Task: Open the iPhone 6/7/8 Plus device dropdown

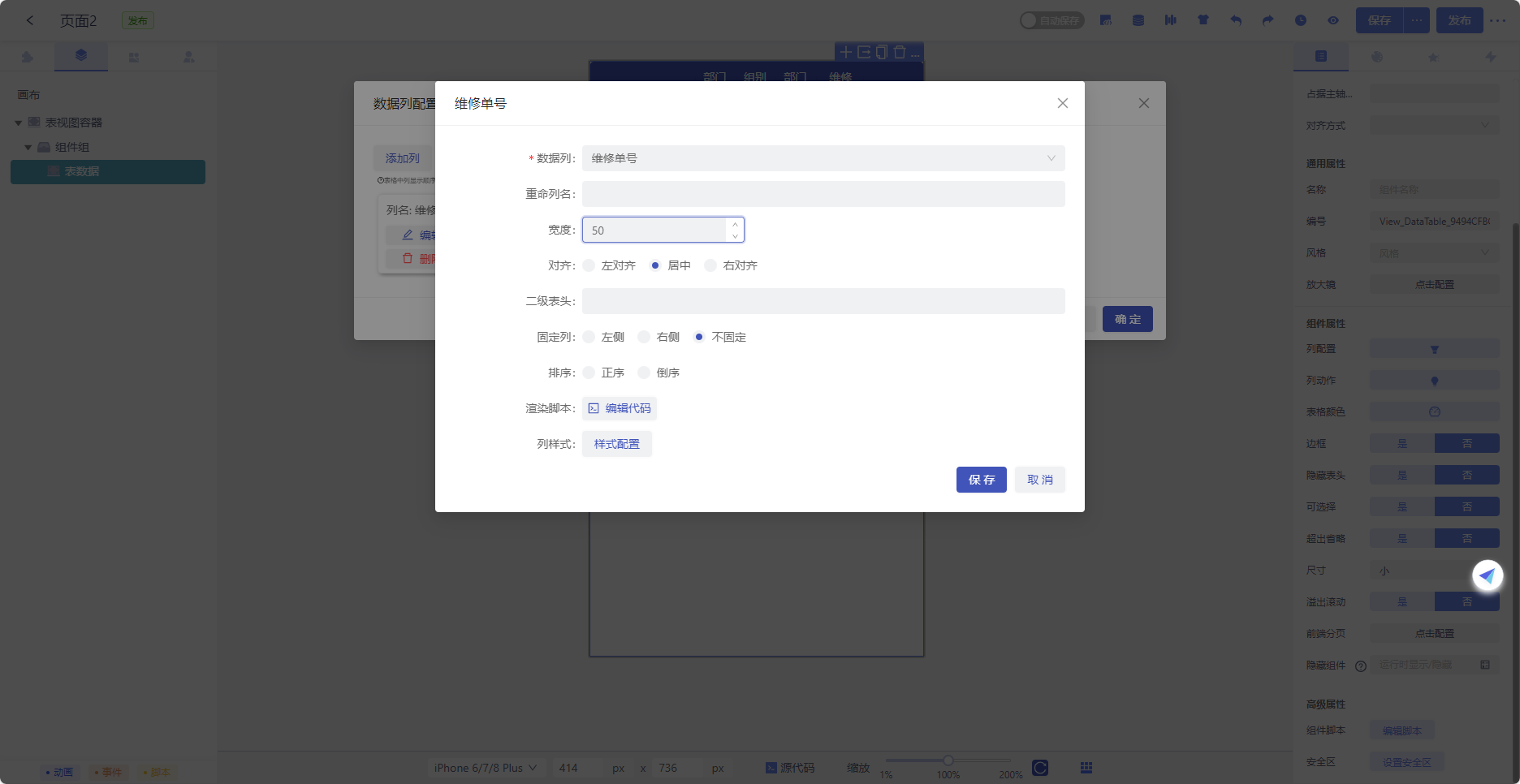Action: (485, 768)
